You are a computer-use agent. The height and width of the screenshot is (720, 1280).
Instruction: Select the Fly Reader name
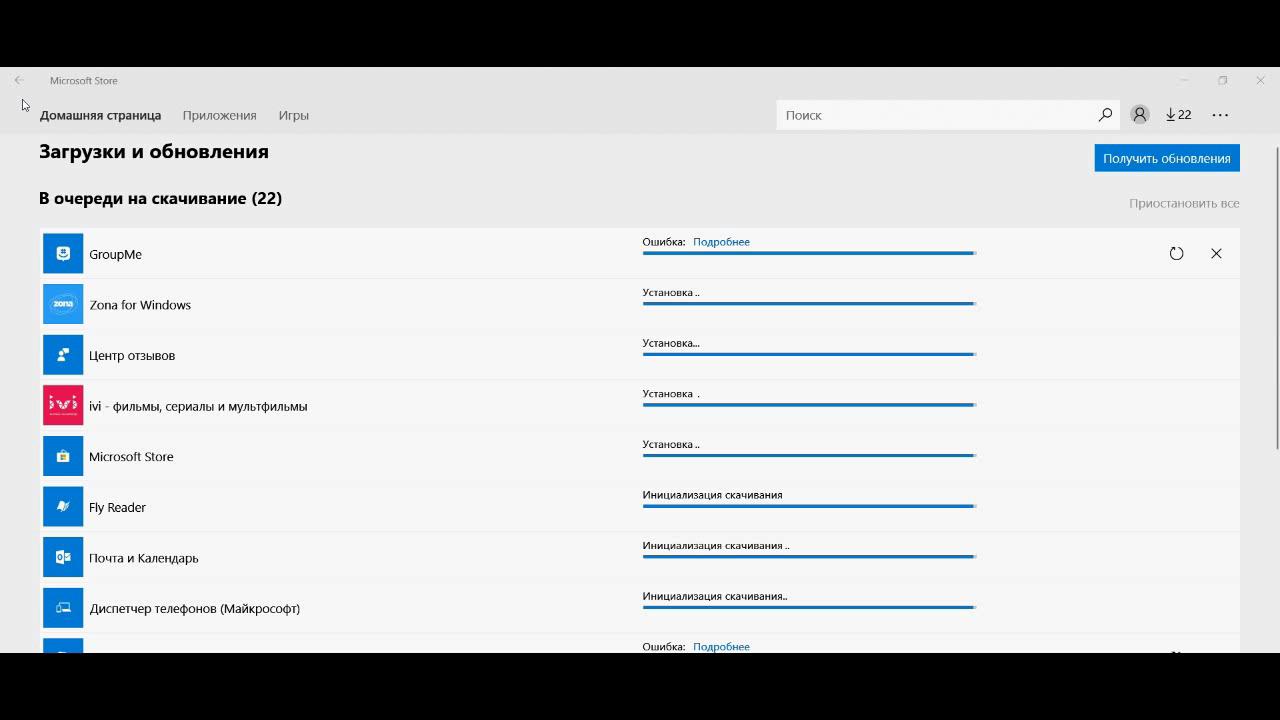tap(117, 507)
